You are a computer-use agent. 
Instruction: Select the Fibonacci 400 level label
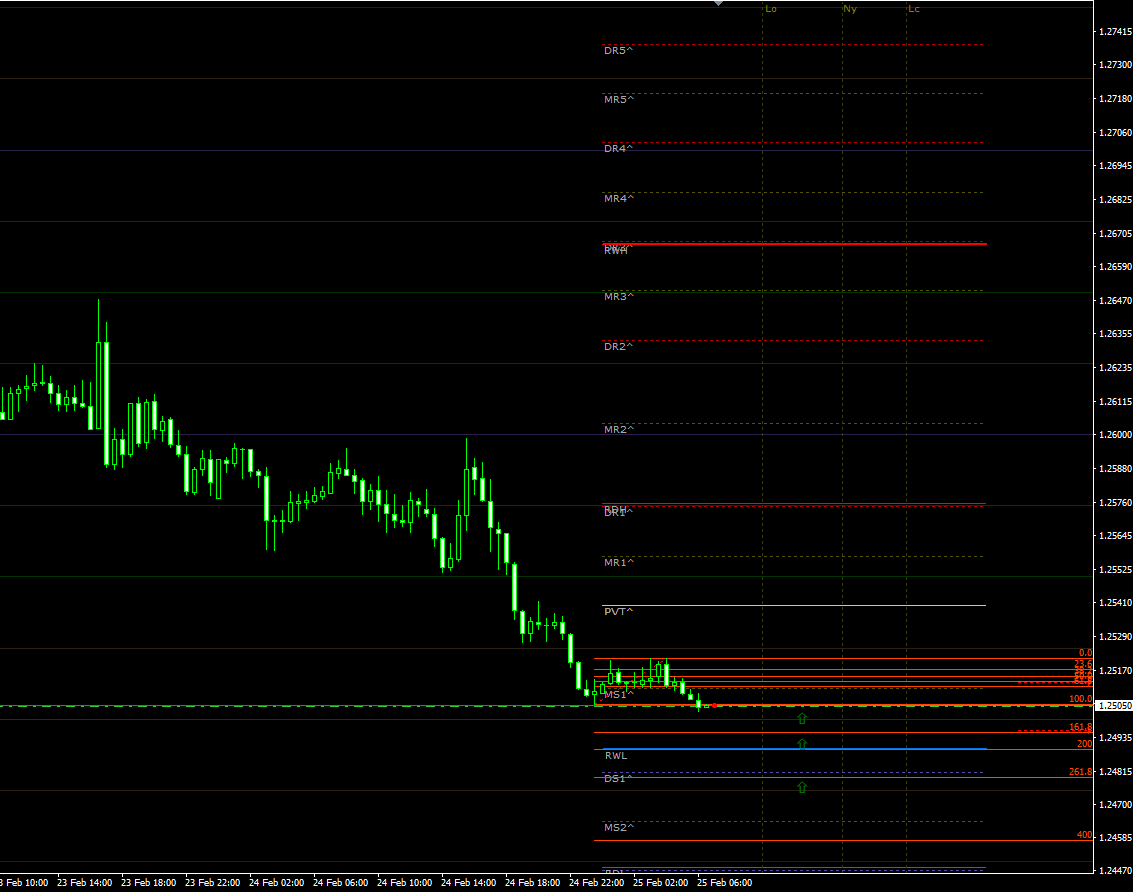[x=1084, y=835]
